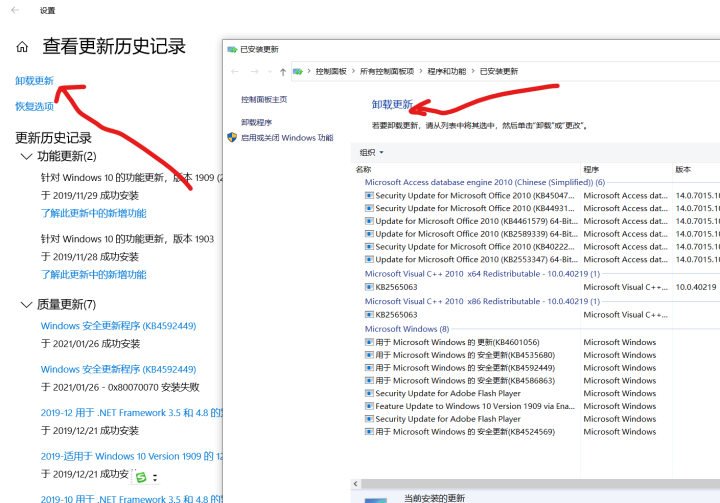Open 了解此更新中的新增功能 under version 1903
Screen dimensions: 720x503
point(94,275)
